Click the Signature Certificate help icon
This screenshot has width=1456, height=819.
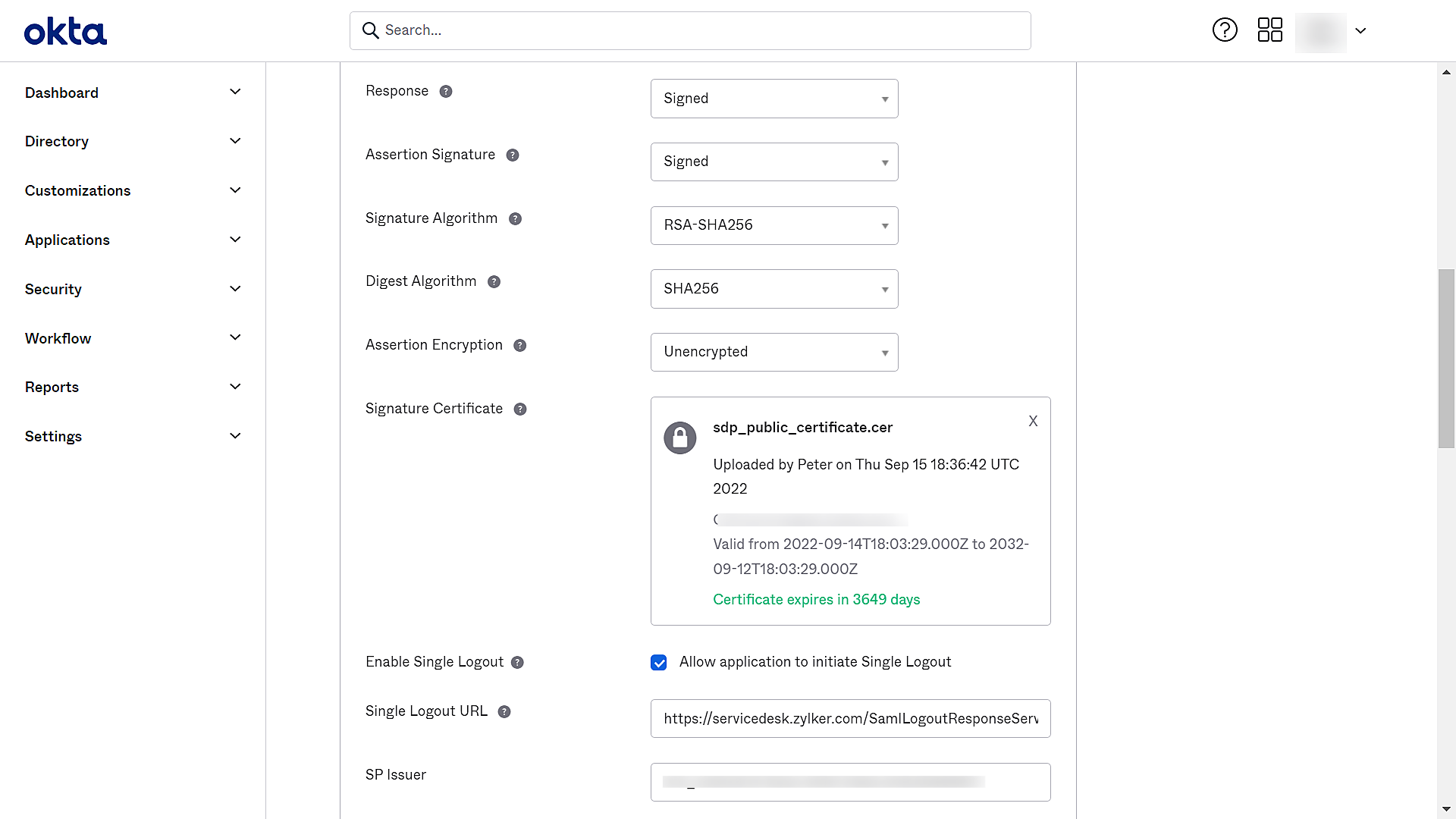pyautogui.click(x=520, y=409)
